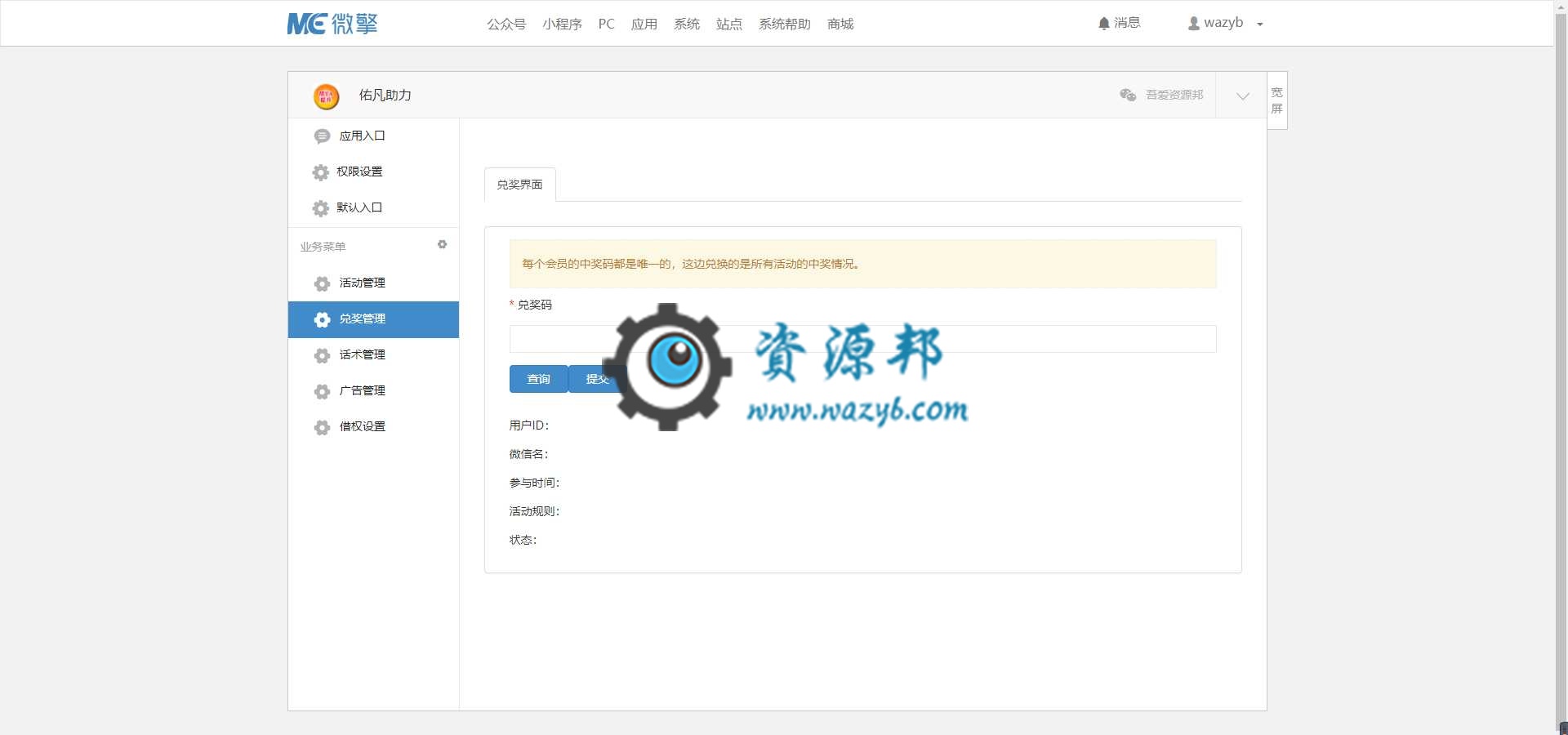Open the PC menu item
Screen dimensions: 1568x735
click(x=606, y=24)
